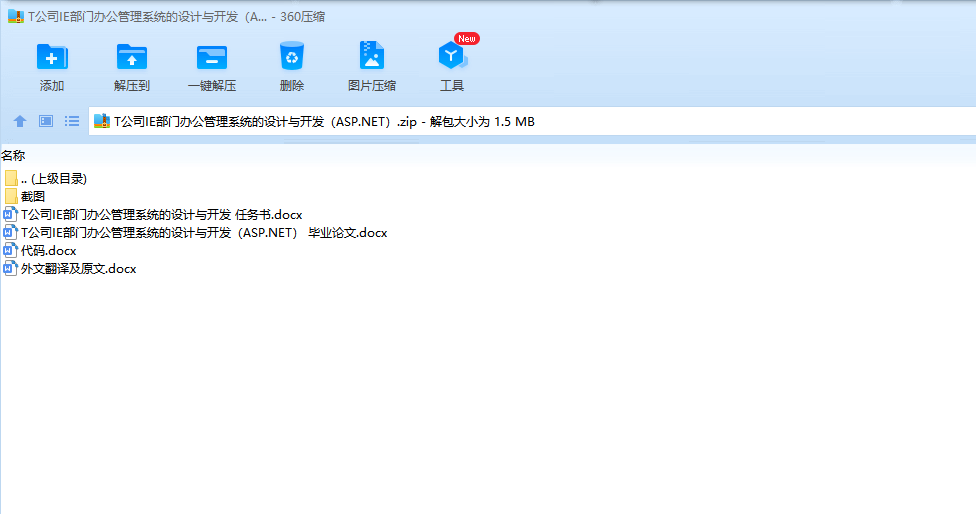Switch to the details pane view icon
The height and width of the screenshot is (514, 976).
[46, 121]
